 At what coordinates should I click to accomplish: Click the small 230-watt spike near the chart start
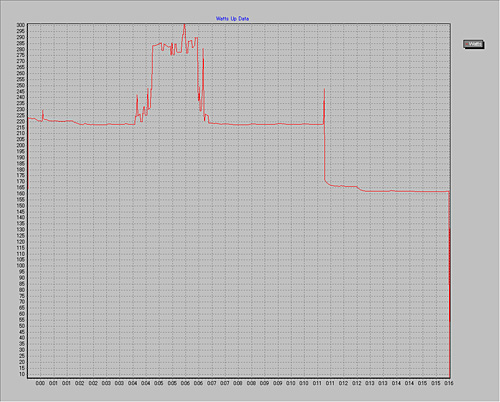tap(43, 111)
